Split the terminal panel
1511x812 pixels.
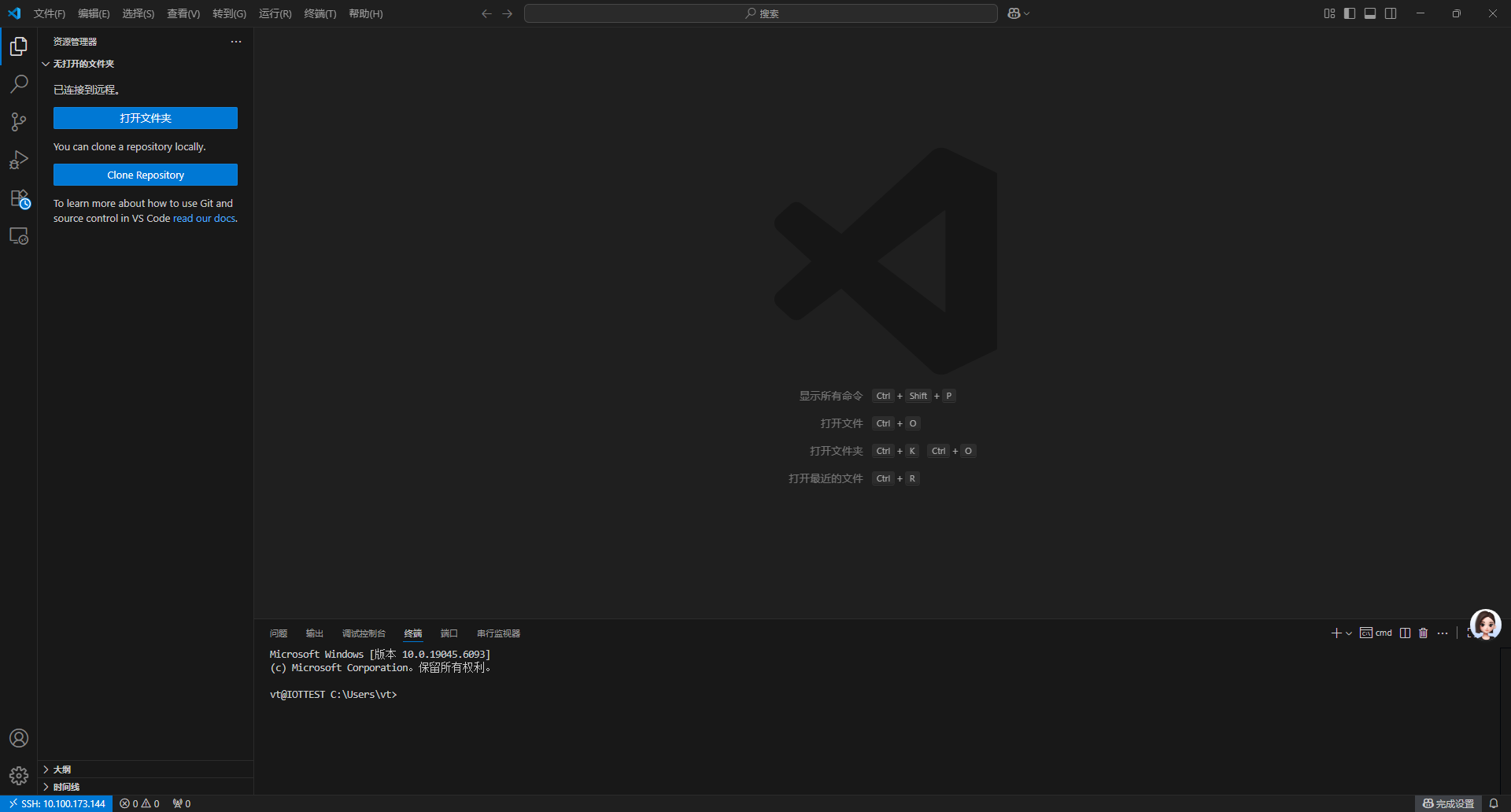pyautogui.click(x=1406, y=633)
